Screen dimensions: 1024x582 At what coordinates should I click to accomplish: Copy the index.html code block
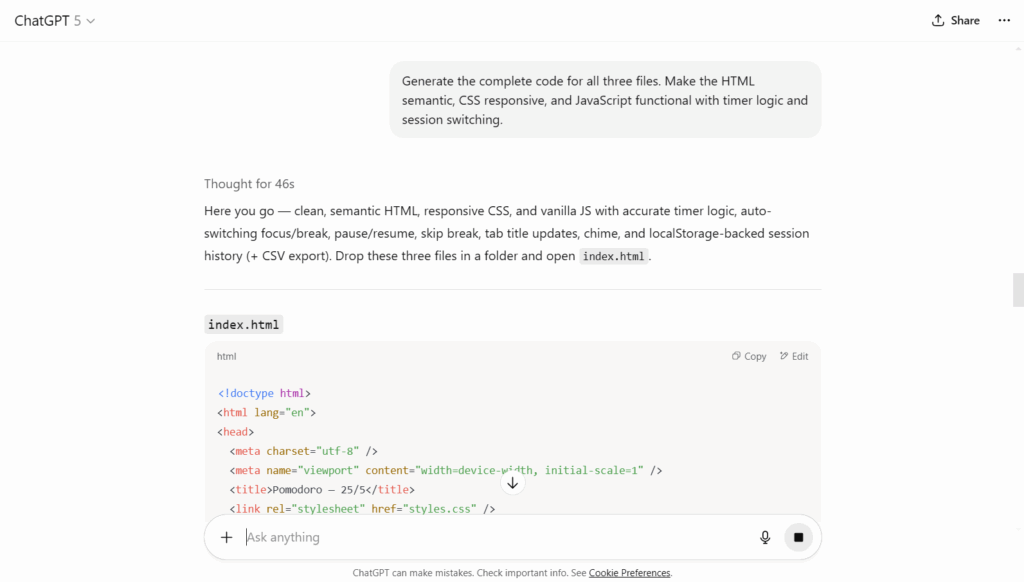(x=749, y=356)
